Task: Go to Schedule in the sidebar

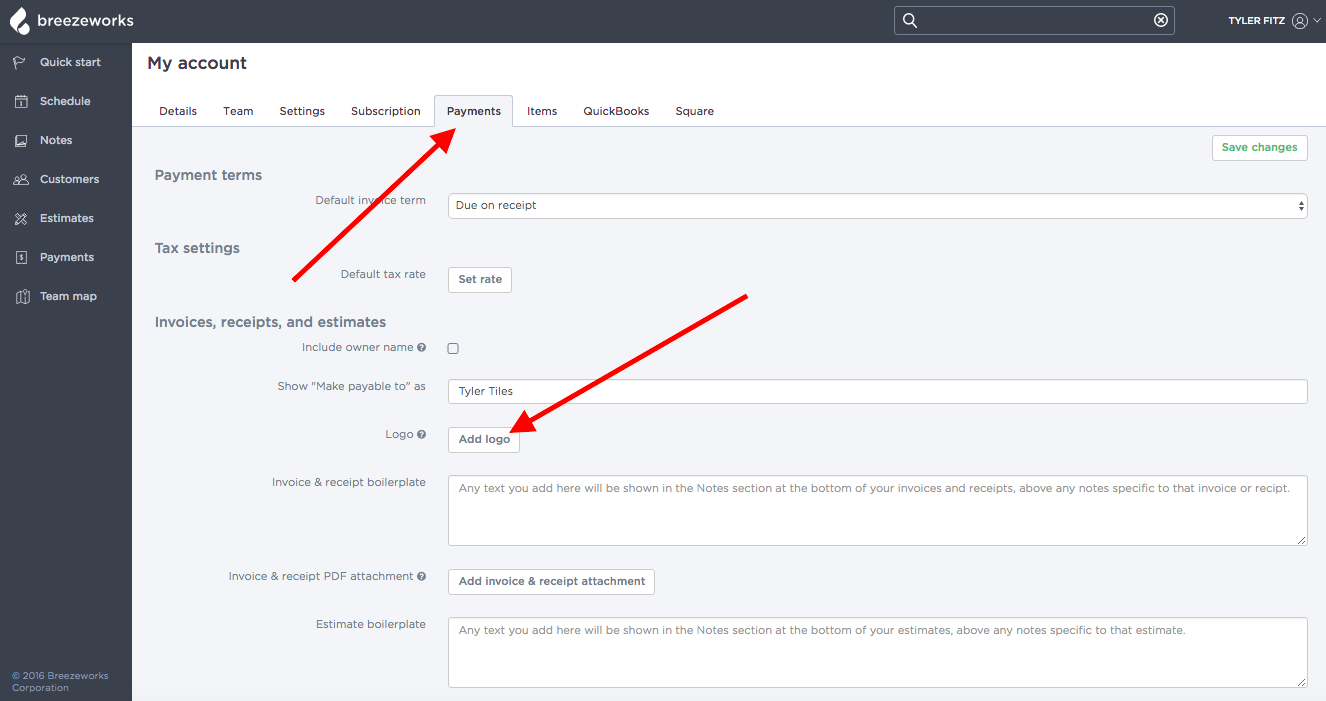Action: coord(66,101)
